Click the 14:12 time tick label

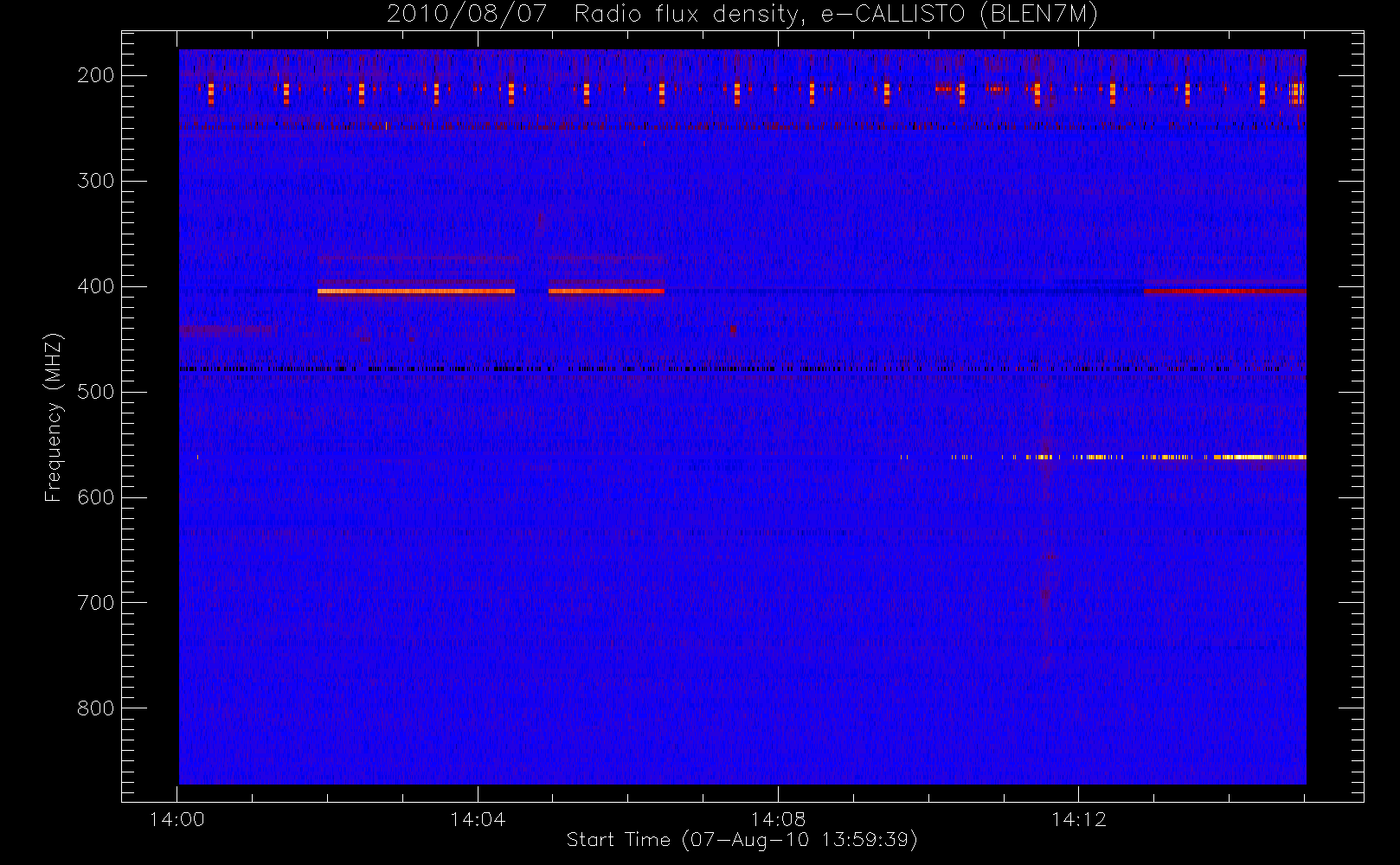point(1079,819)
